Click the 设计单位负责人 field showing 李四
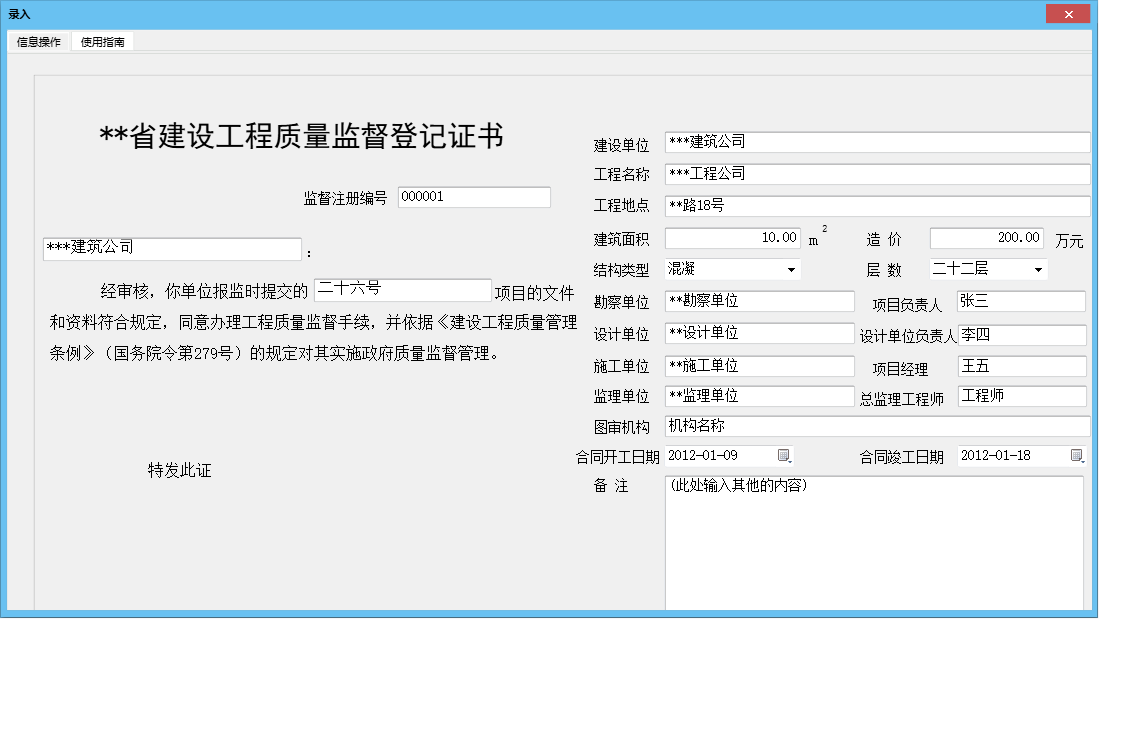Screen dimensions: 1137x737 (x=1021, y=334)
